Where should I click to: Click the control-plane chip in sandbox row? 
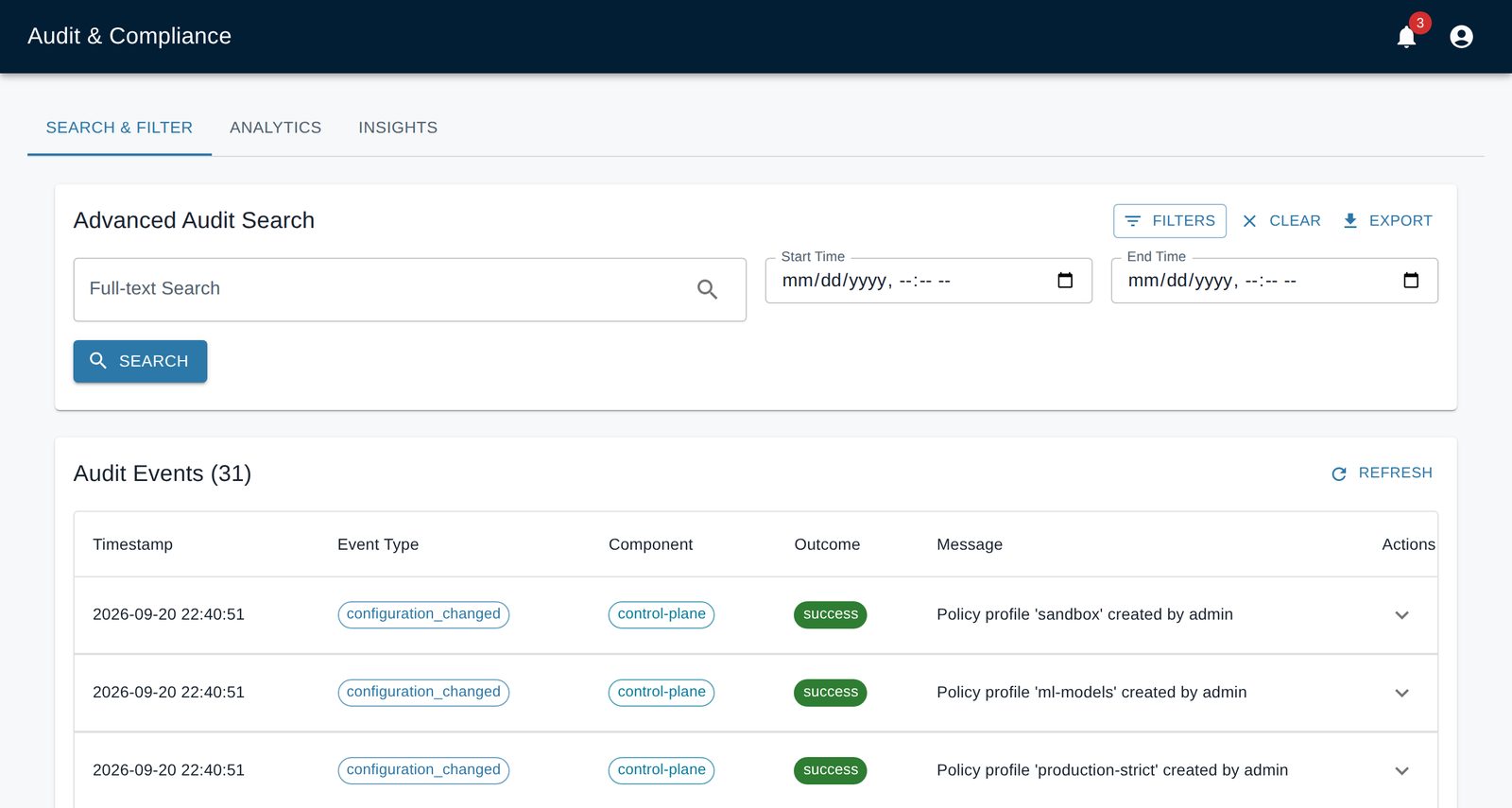pos(661,614)
